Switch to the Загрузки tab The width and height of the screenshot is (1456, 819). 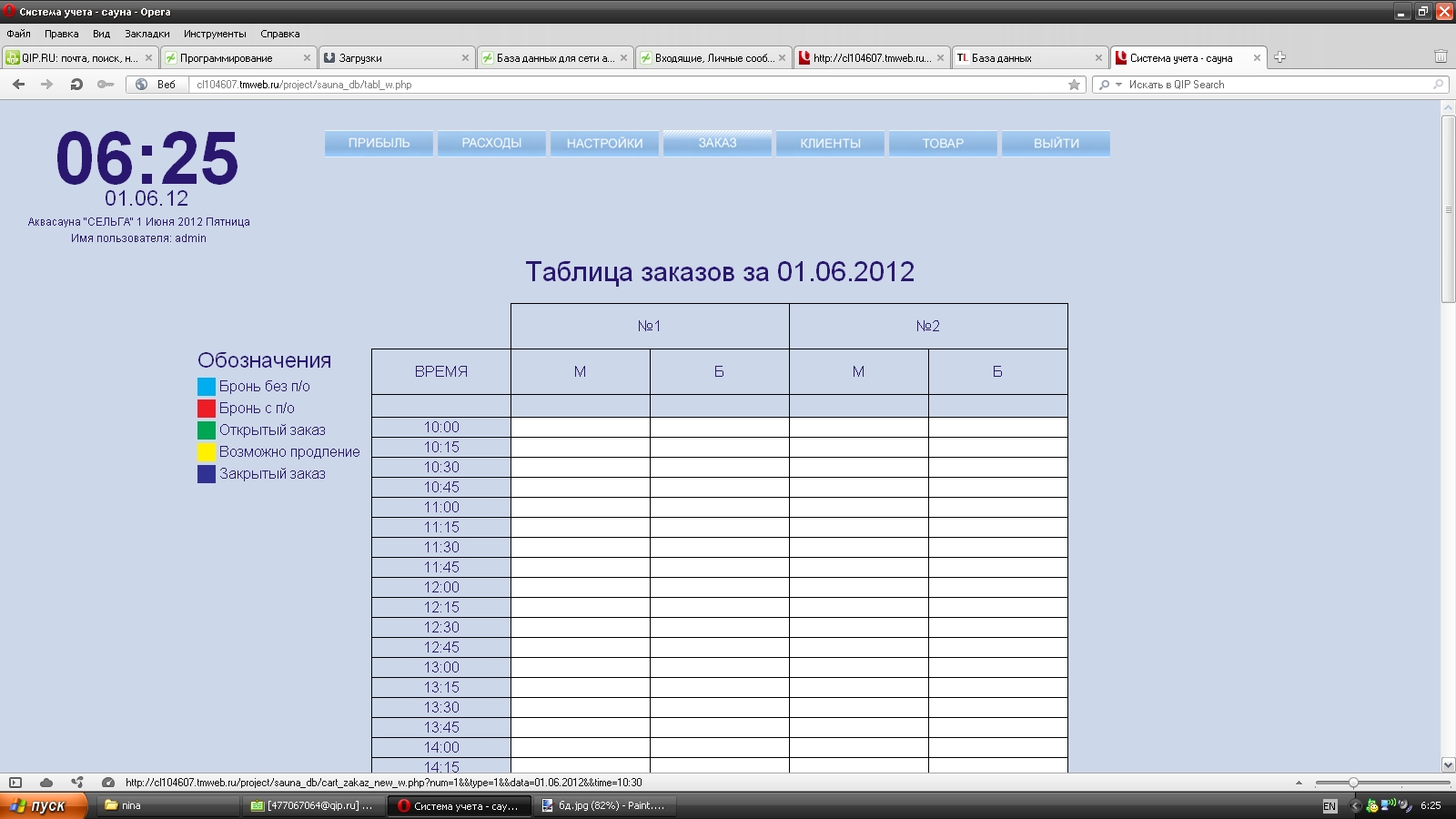[x=396, y=57]
